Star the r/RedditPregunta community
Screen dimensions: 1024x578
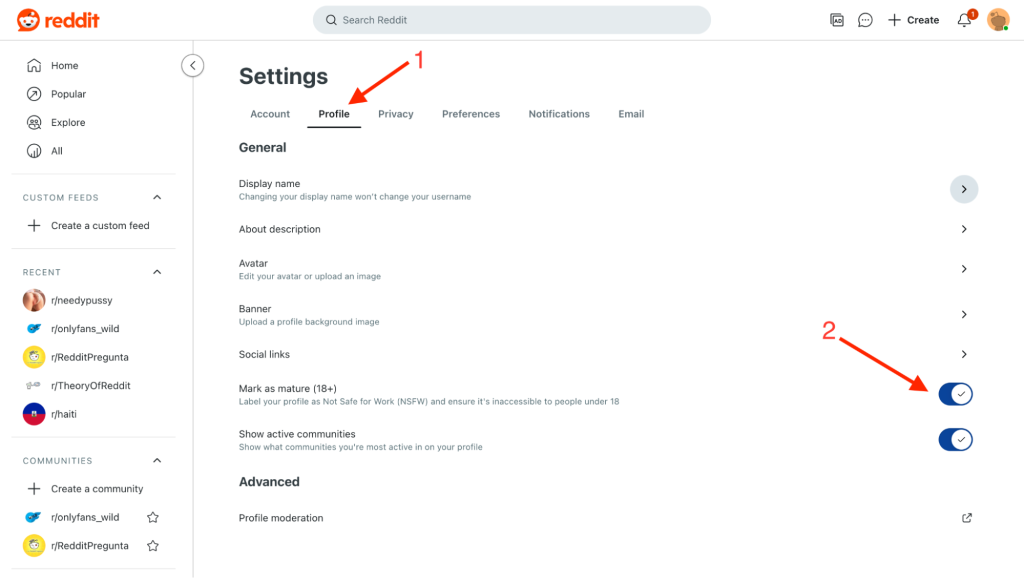[x=153, y=546]
